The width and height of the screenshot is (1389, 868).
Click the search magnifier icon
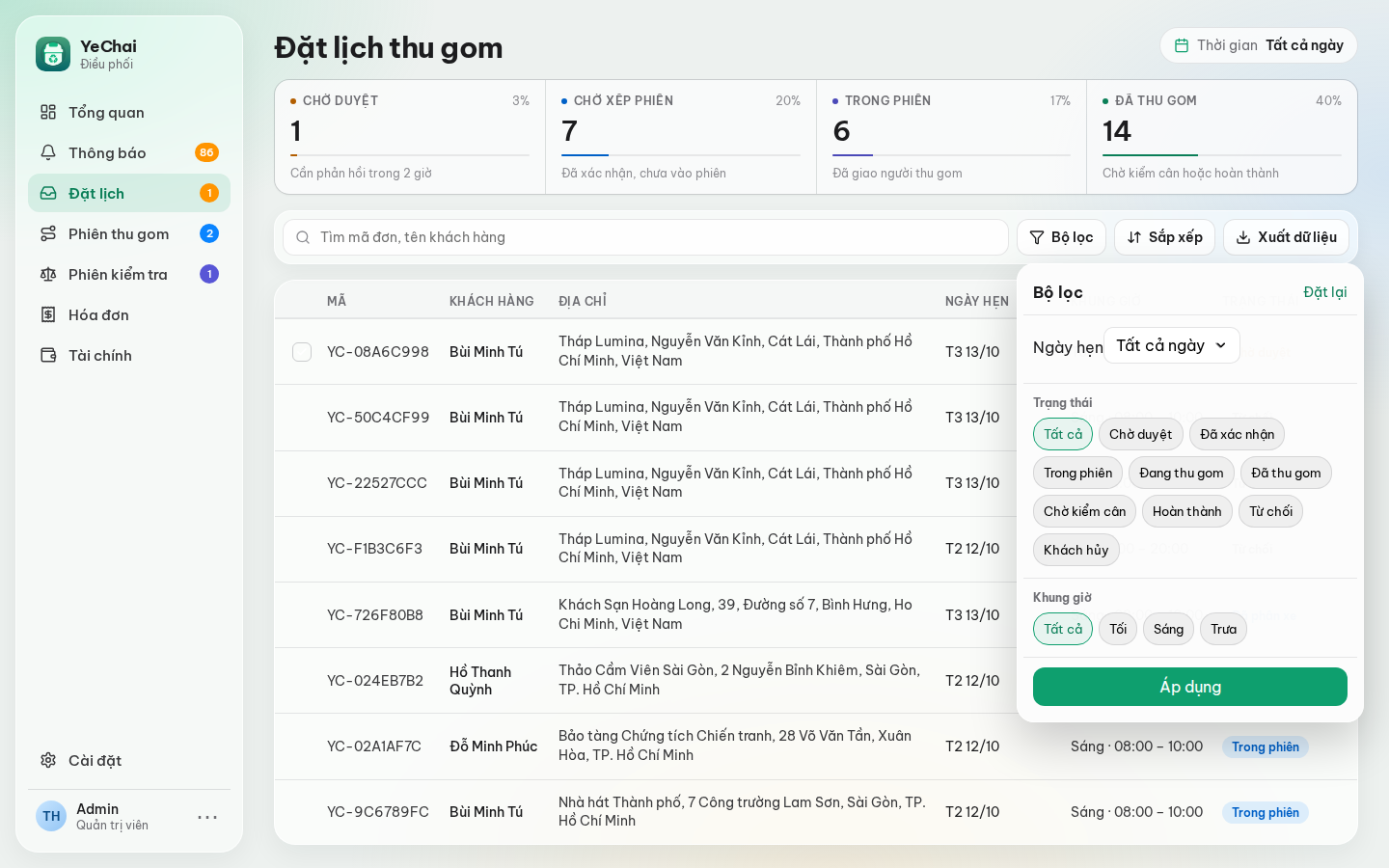pyautogui.click(x=303, y=237)
